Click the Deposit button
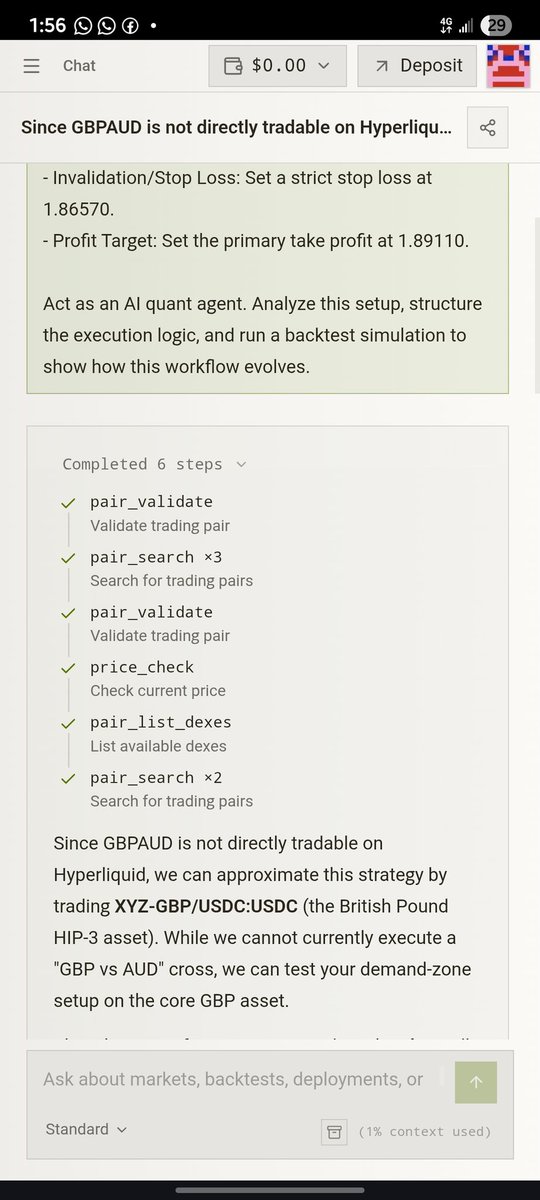540x1200 pixels. coord(417,66)
